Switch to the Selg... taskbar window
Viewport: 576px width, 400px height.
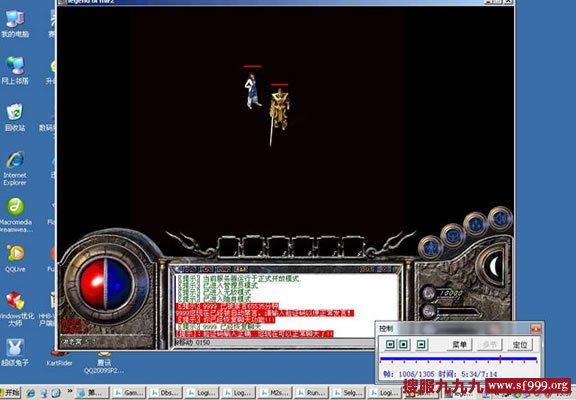(x=349, y=393)
